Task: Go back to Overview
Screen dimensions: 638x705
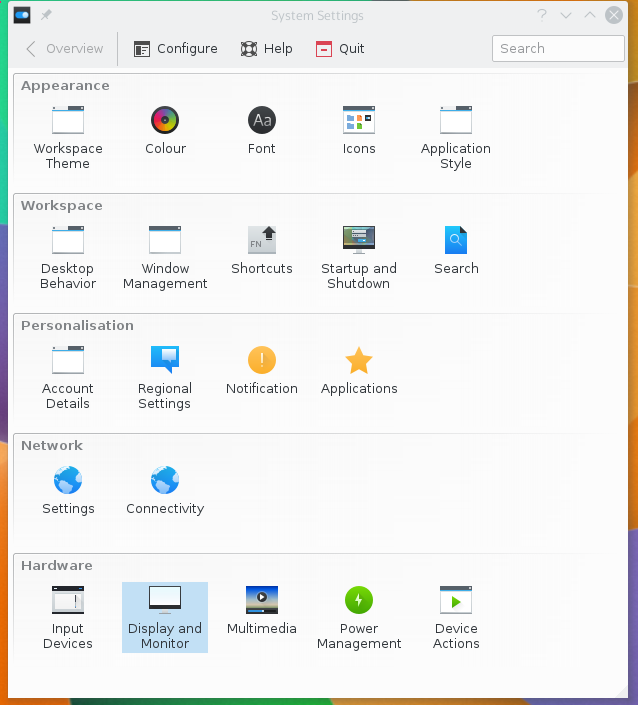Action: [64, 49]
